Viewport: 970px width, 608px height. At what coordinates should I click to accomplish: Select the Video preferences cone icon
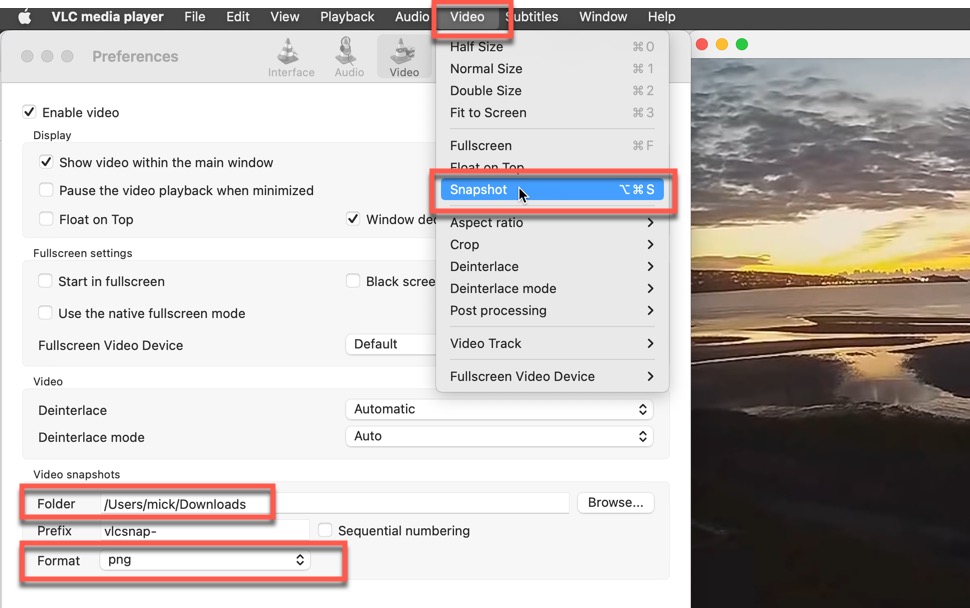tap(404, 57)
